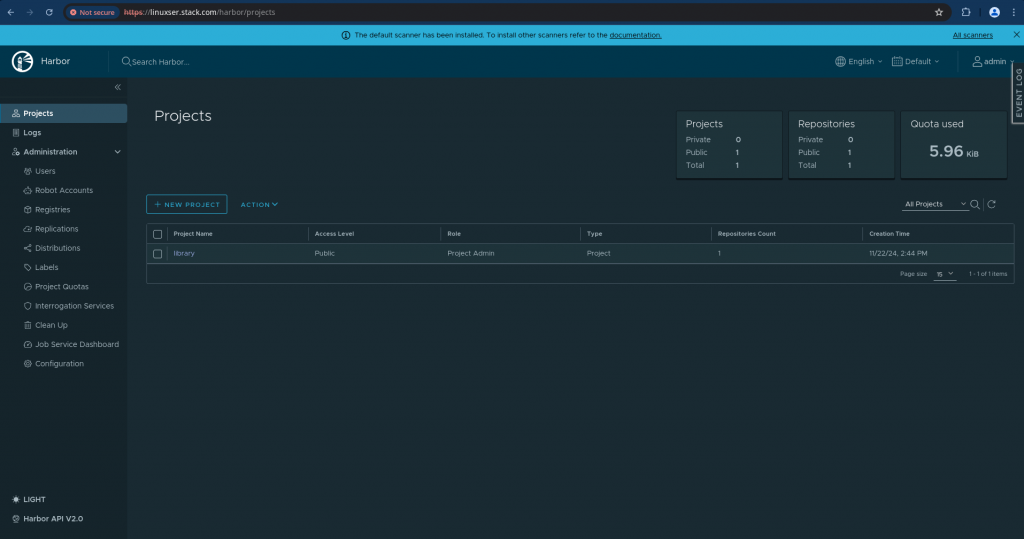Click the globe icon next to English
This screenshot has height=539, width=1024.
pyautogui.click(x=840, y=61)
